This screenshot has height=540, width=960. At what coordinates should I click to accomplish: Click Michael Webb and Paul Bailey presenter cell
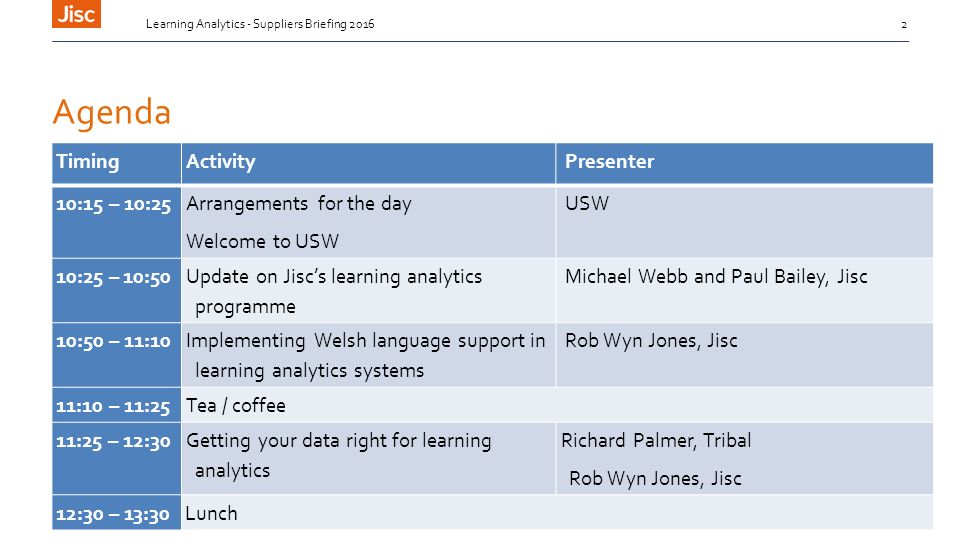744,290
